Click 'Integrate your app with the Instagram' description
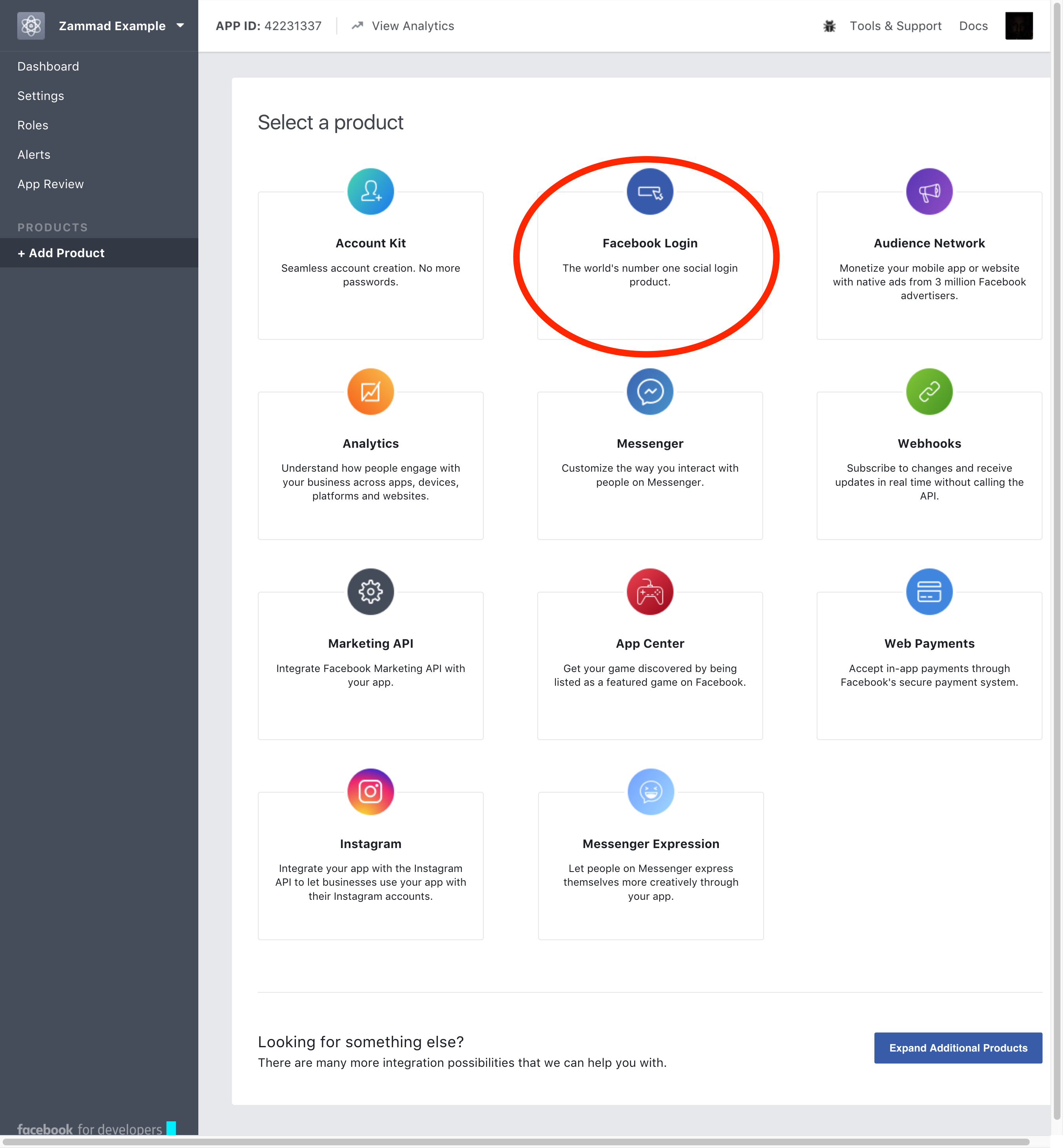This screenshot has width=1063, height=1148. click(x=370, y=882)
